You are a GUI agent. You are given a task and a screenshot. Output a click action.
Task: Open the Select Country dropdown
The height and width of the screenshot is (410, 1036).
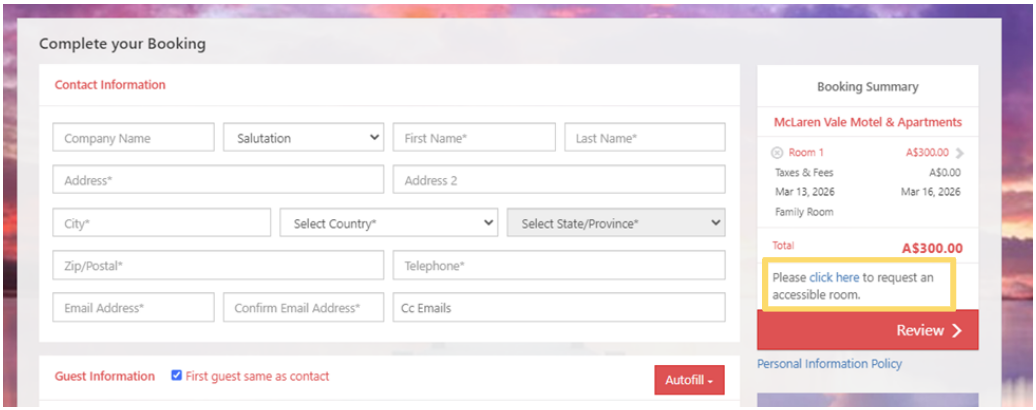tap(388, 222)
